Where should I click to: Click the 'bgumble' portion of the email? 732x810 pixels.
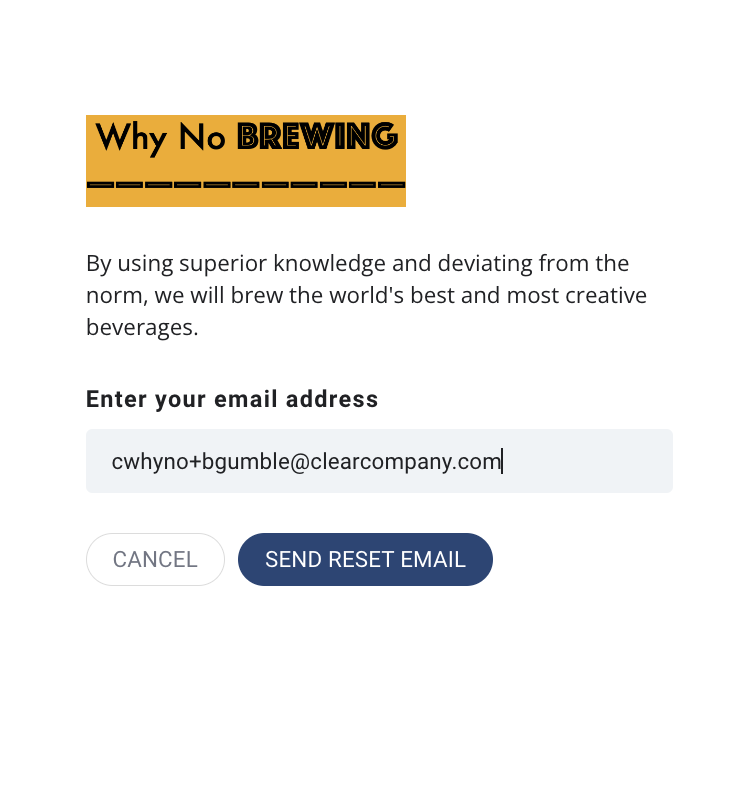click(x=245, y=461)
